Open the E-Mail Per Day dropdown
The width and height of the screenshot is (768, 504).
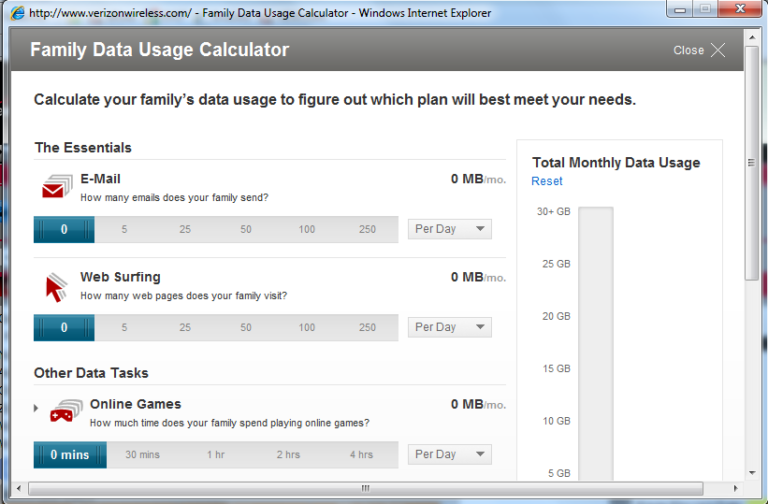(x=450, y=229)
